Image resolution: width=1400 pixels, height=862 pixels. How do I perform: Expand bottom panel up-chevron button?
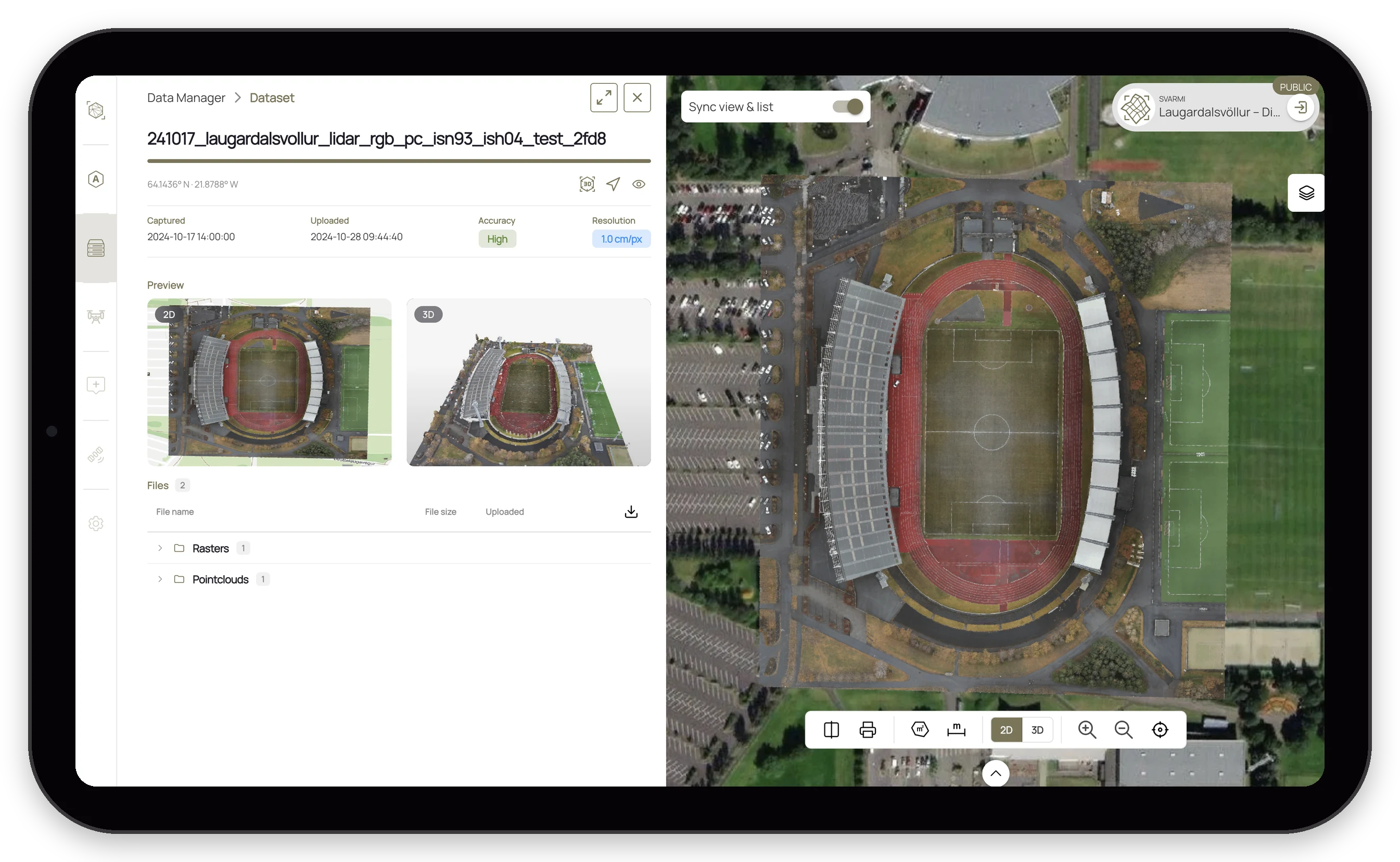click(996, 774)
